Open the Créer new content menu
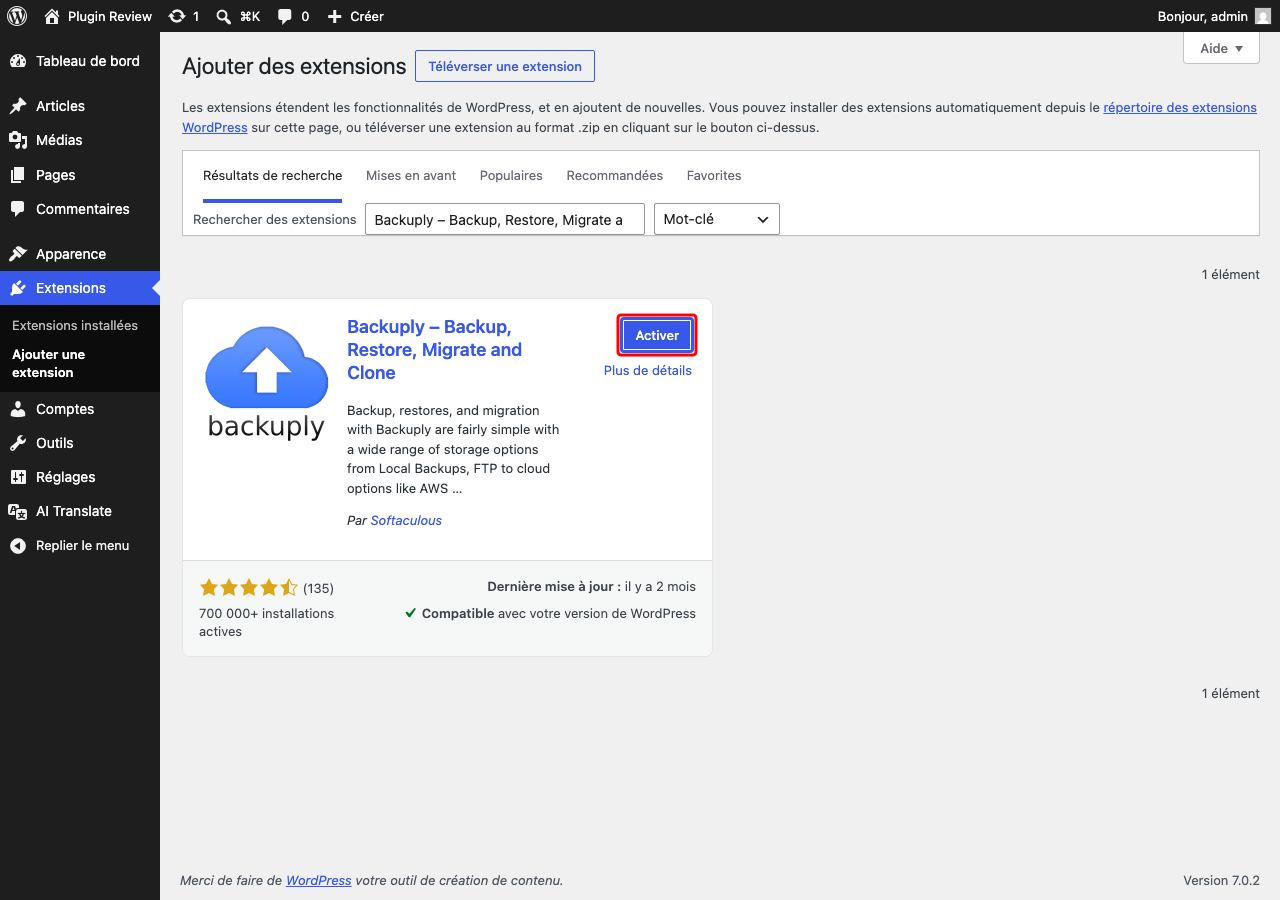1280x900 pixels. (x=355, y=16)
